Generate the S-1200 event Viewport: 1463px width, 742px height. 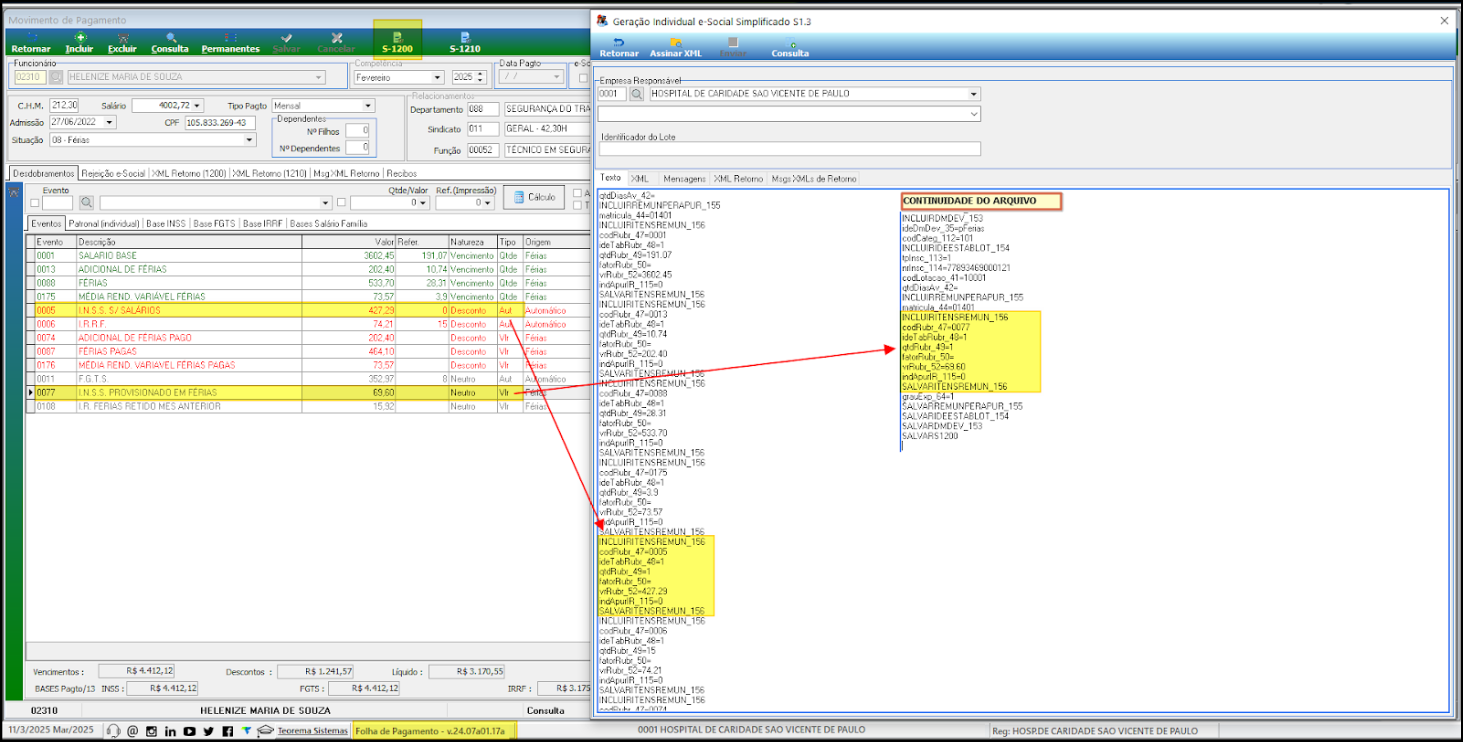click(397, 43)
